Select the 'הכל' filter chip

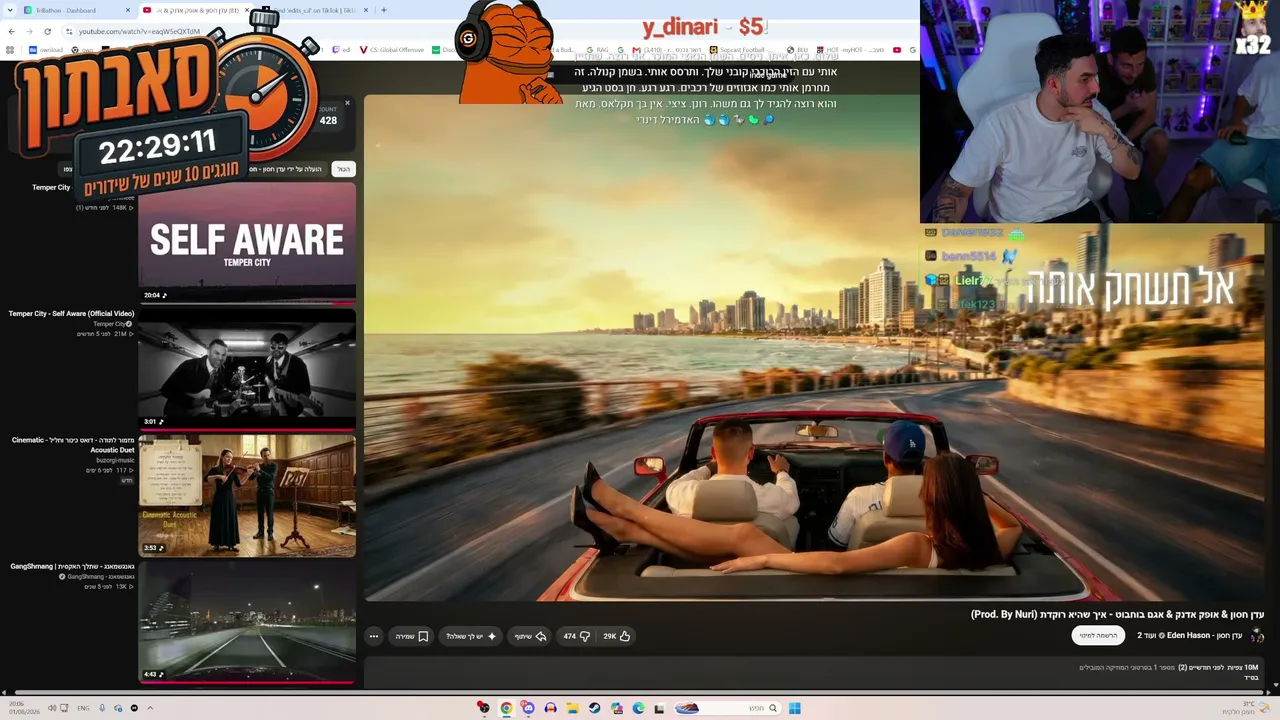[343, 169]
